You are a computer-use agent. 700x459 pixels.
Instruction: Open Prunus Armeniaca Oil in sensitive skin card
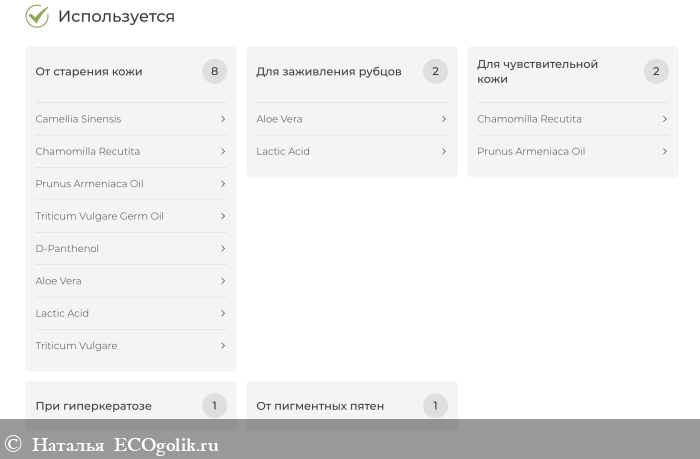point(531,151)
